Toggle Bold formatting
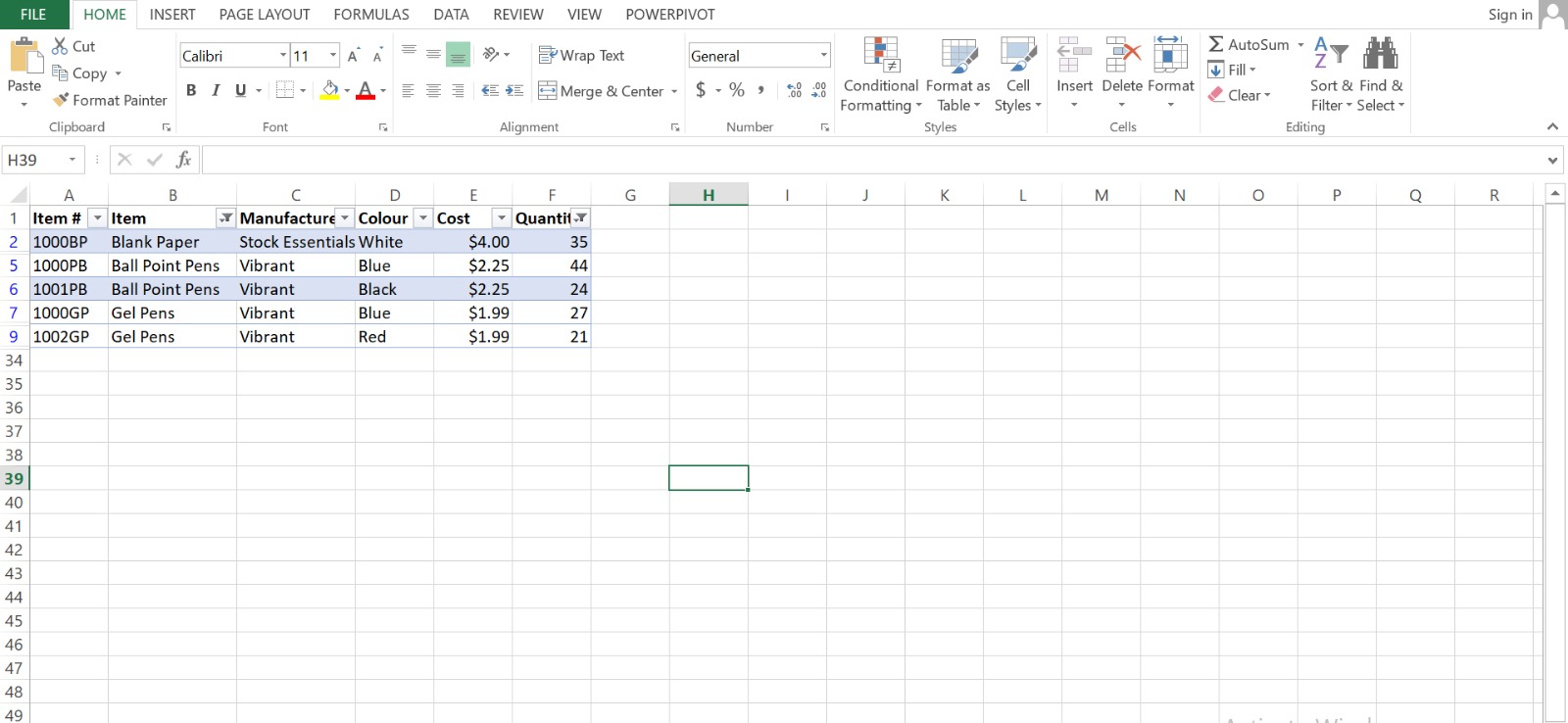 tap(191, 90)
